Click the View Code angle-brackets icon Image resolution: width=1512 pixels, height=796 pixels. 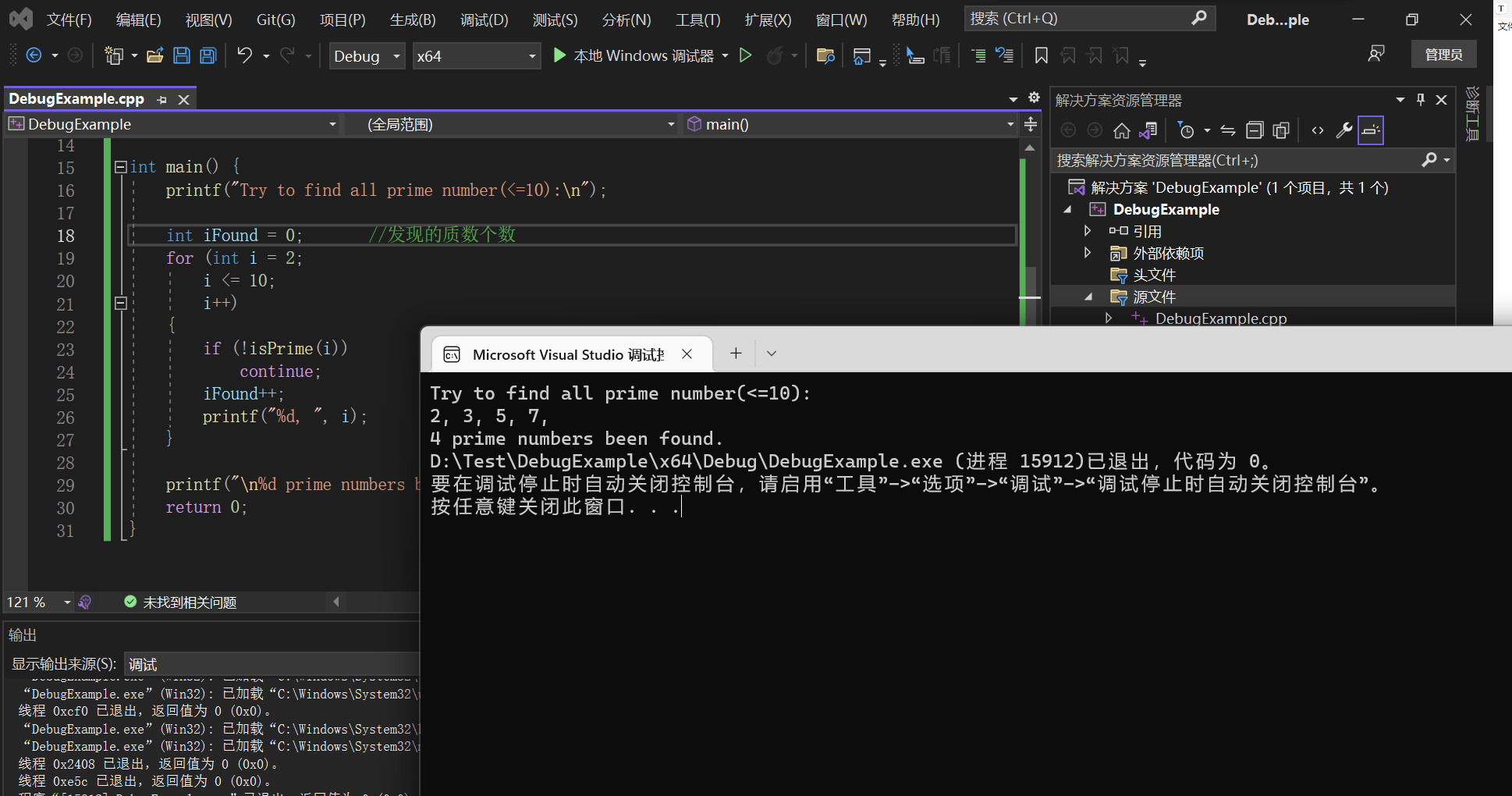click(x=1318, y=130)
